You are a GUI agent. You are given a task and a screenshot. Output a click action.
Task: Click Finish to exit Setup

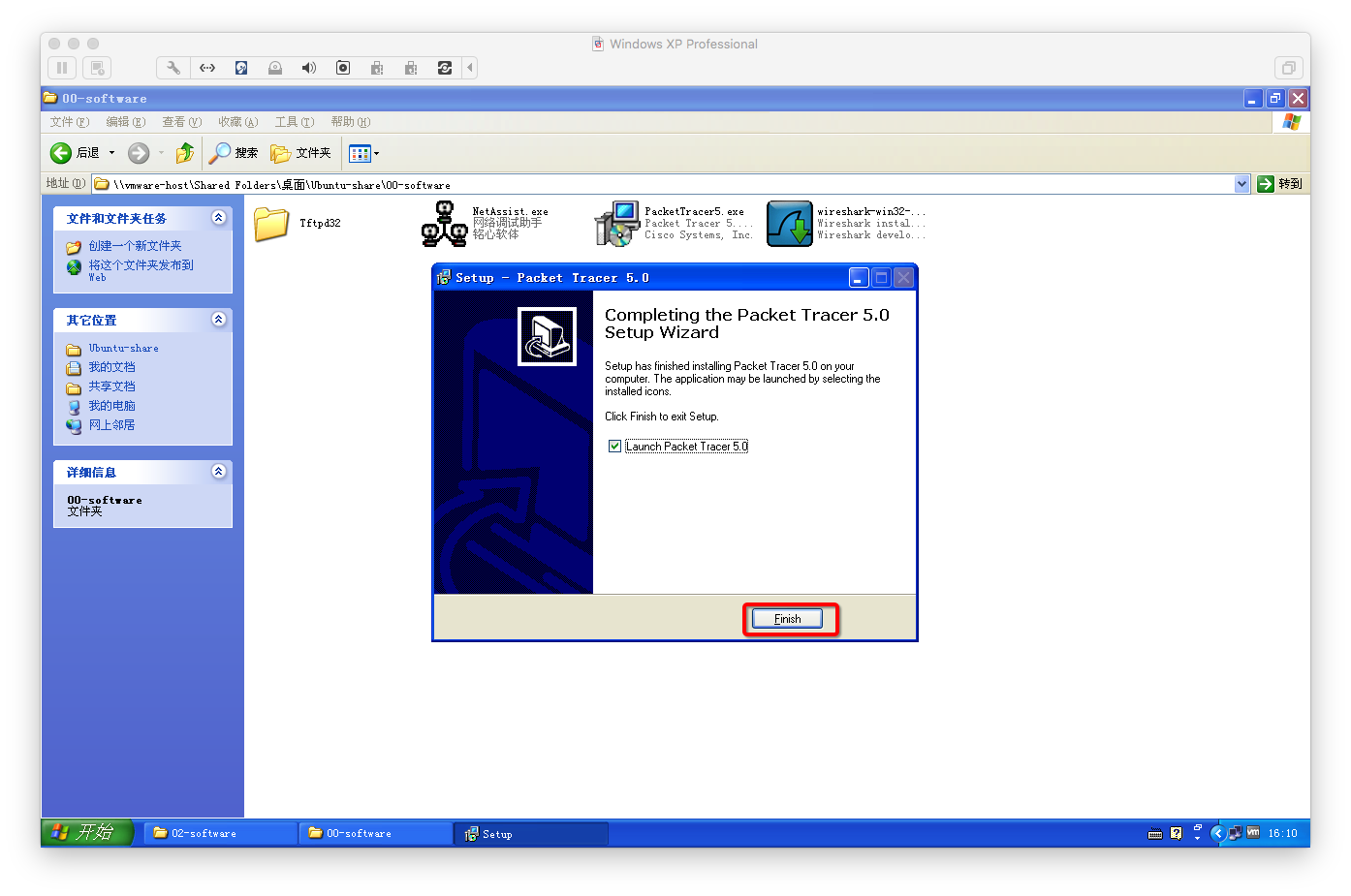tap(787, 619)
